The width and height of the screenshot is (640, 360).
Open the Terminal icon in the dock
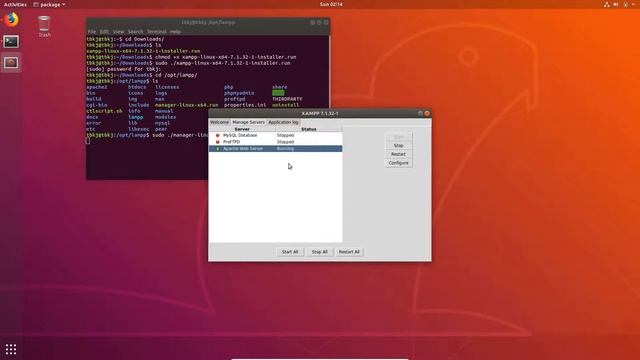[x=11, y=42]
